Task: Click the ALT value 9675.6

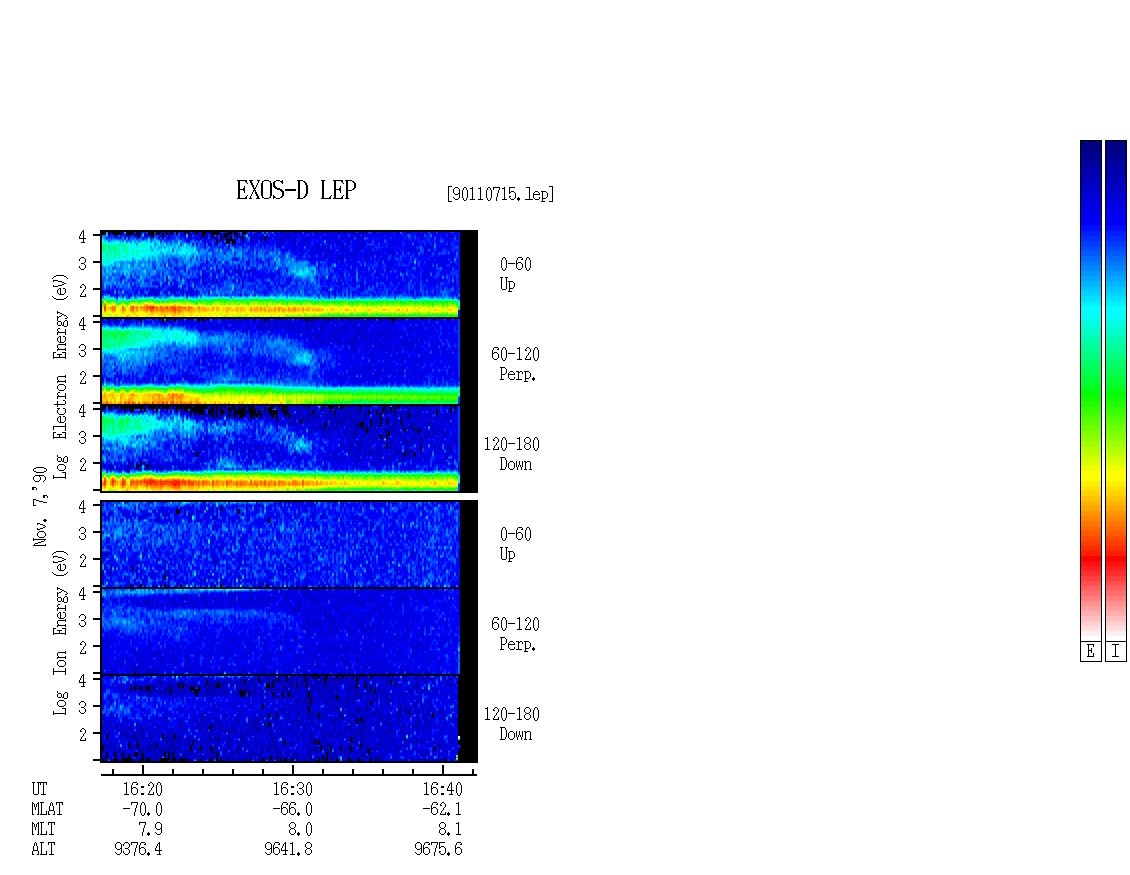Action: pyautogui.click(x=438, y=850)
